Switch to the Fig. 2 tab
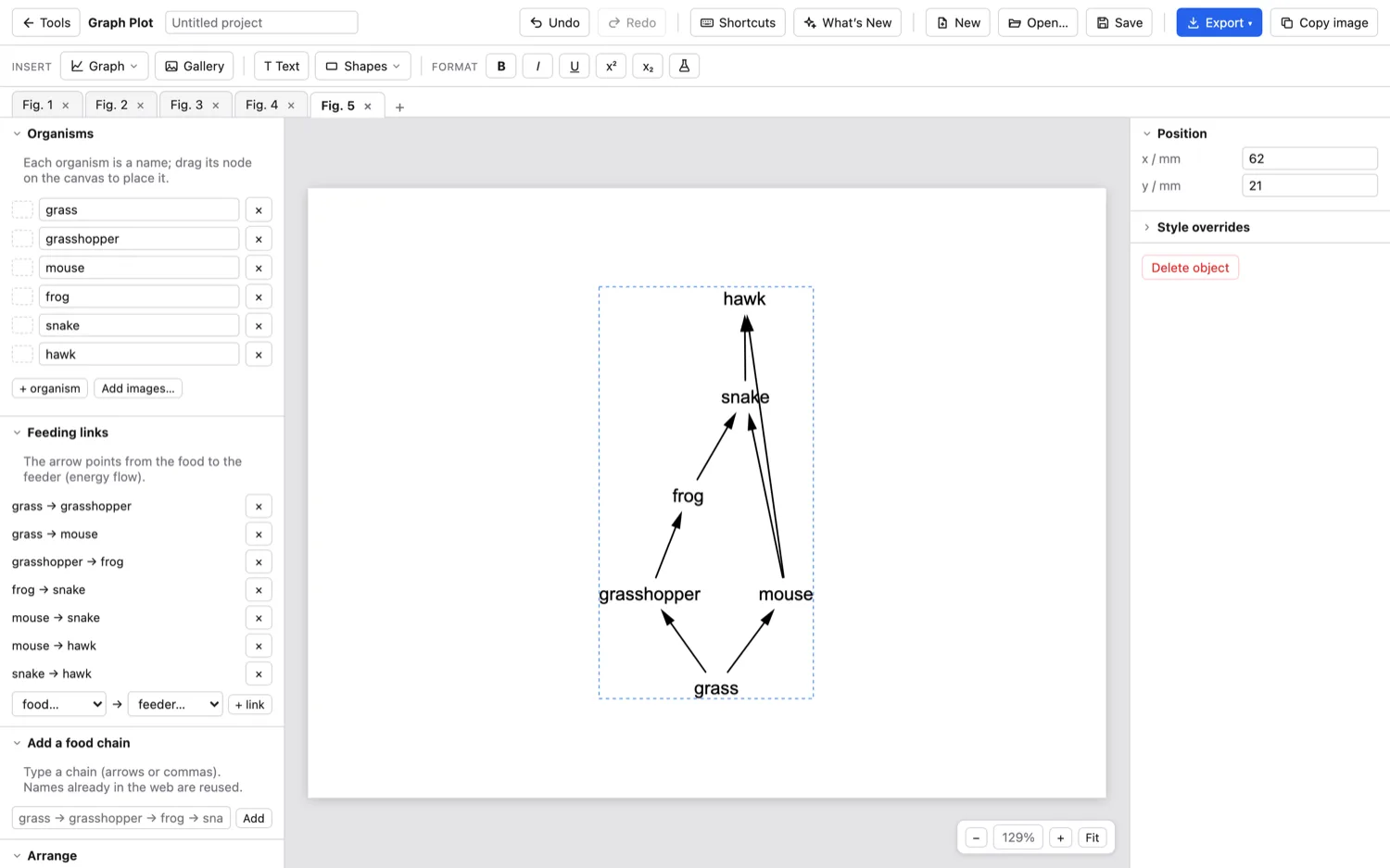This screenshot has height=868, width=1390. (111, 105)
